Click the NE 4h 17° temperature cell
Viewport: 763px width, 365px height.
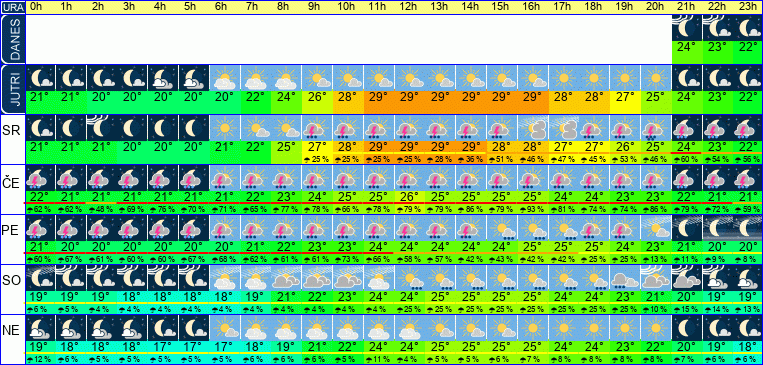163,347
